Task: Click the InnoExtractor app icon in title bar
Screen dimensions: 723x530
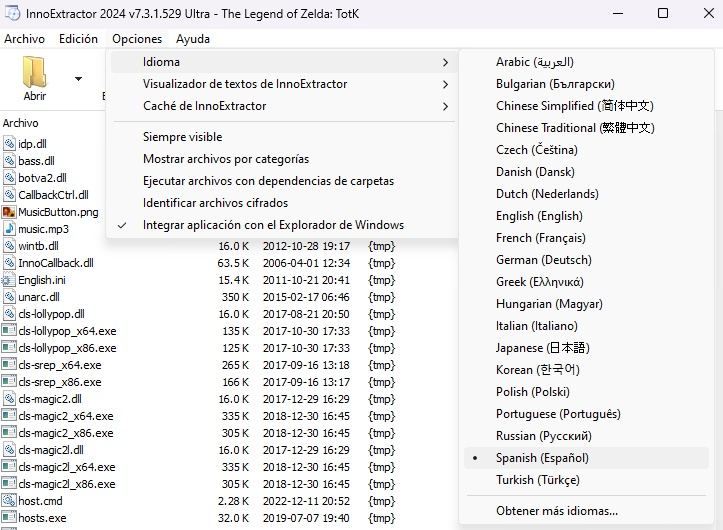Action: coord(12,13)
